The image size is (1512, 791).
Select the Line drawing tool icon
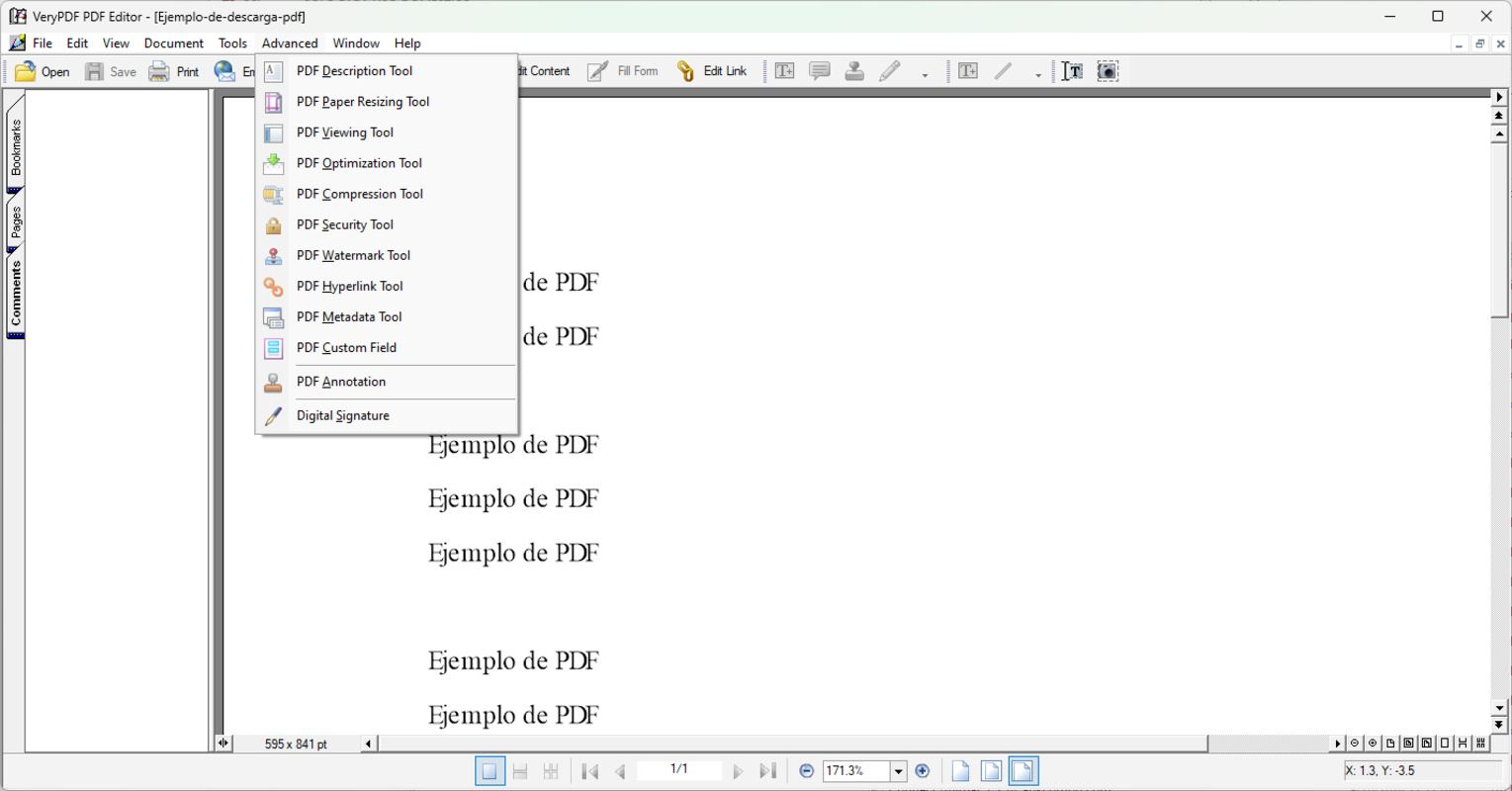click(x=1003, y=71)
